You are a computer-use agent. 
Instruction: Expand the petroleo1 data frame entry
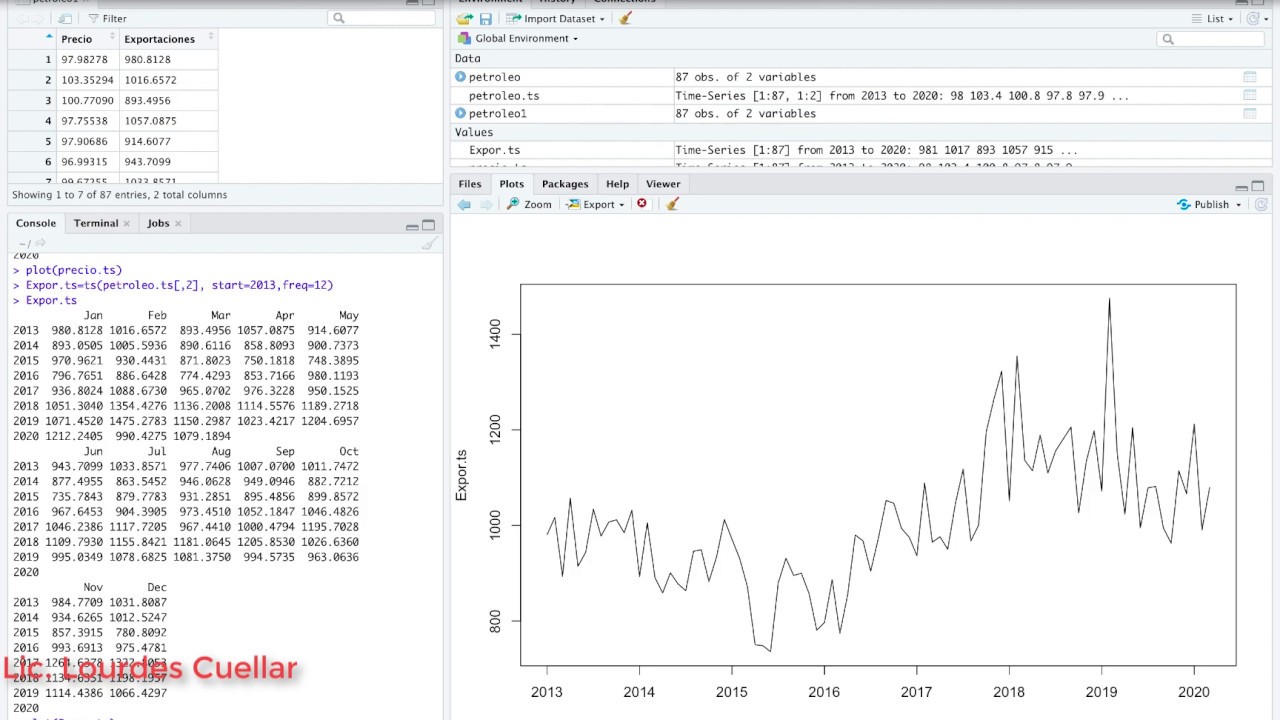click(461, 114)
